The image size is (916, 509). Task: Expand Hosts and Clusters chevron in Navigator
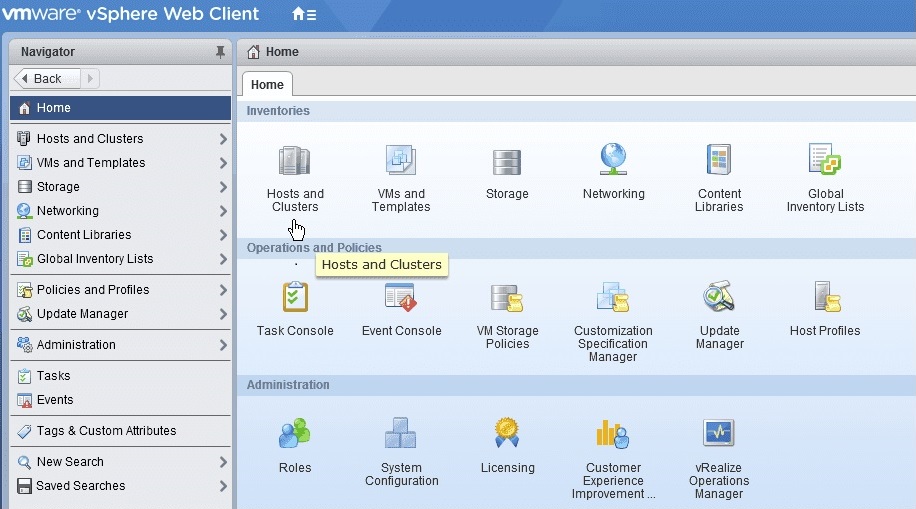(223, 139)
